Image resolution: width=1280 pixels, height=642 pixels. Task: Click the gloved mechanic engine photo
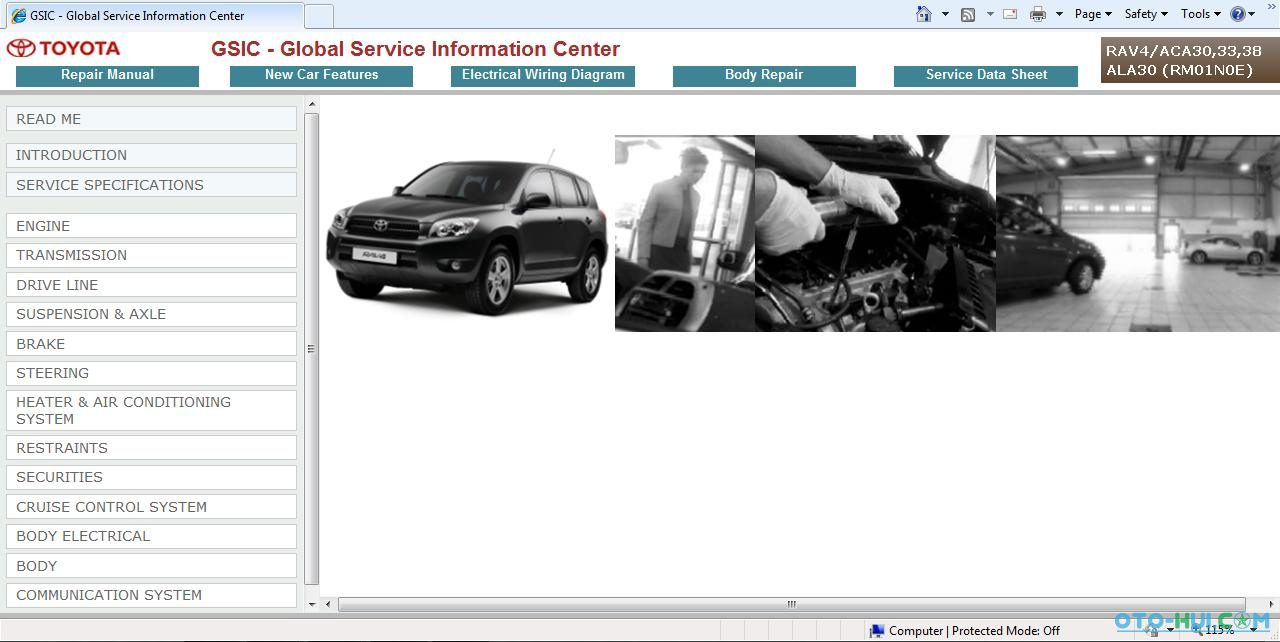(x=875, y=233)
